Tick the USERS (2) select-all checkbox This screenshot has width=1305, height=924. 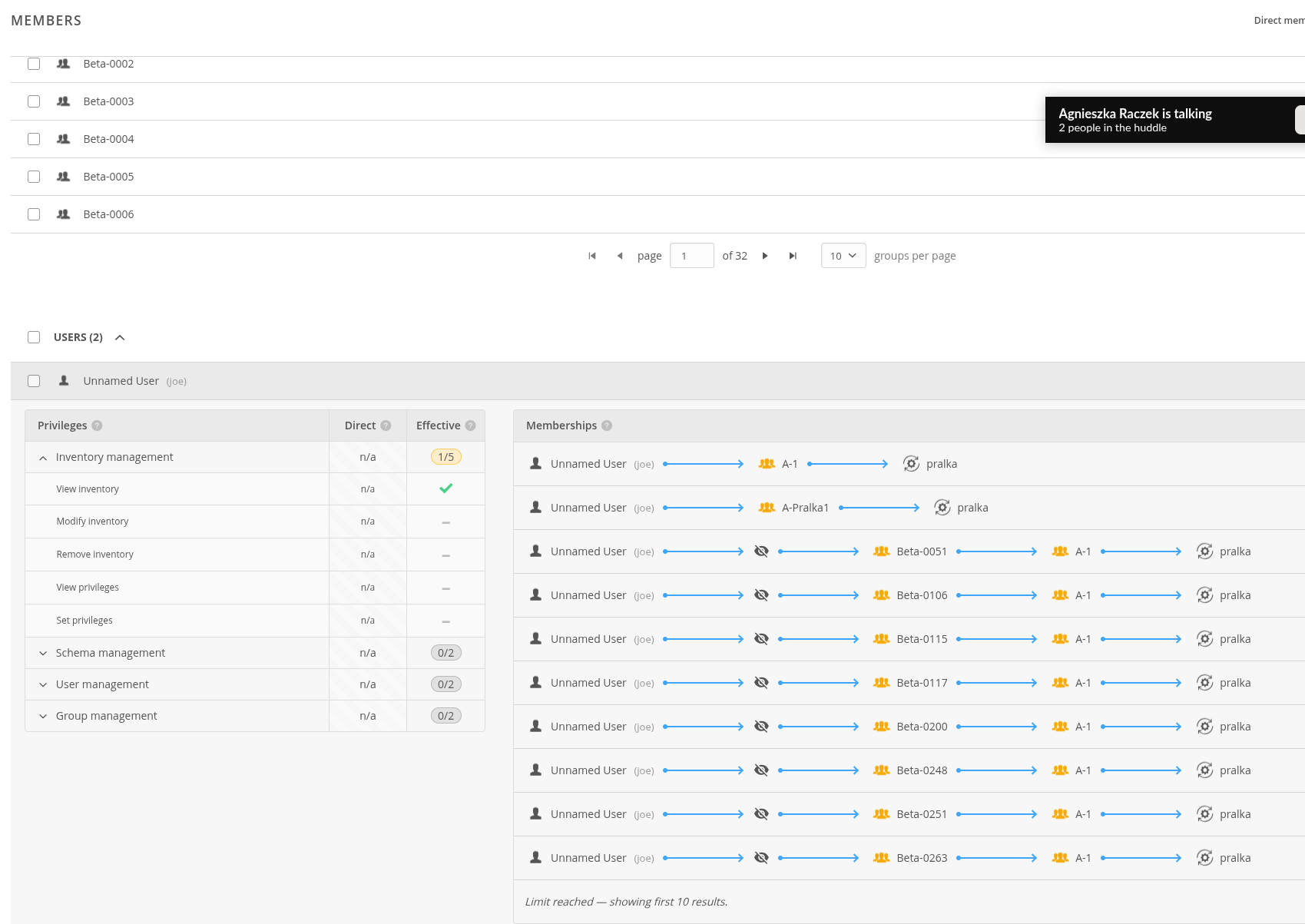click(34, 337)
